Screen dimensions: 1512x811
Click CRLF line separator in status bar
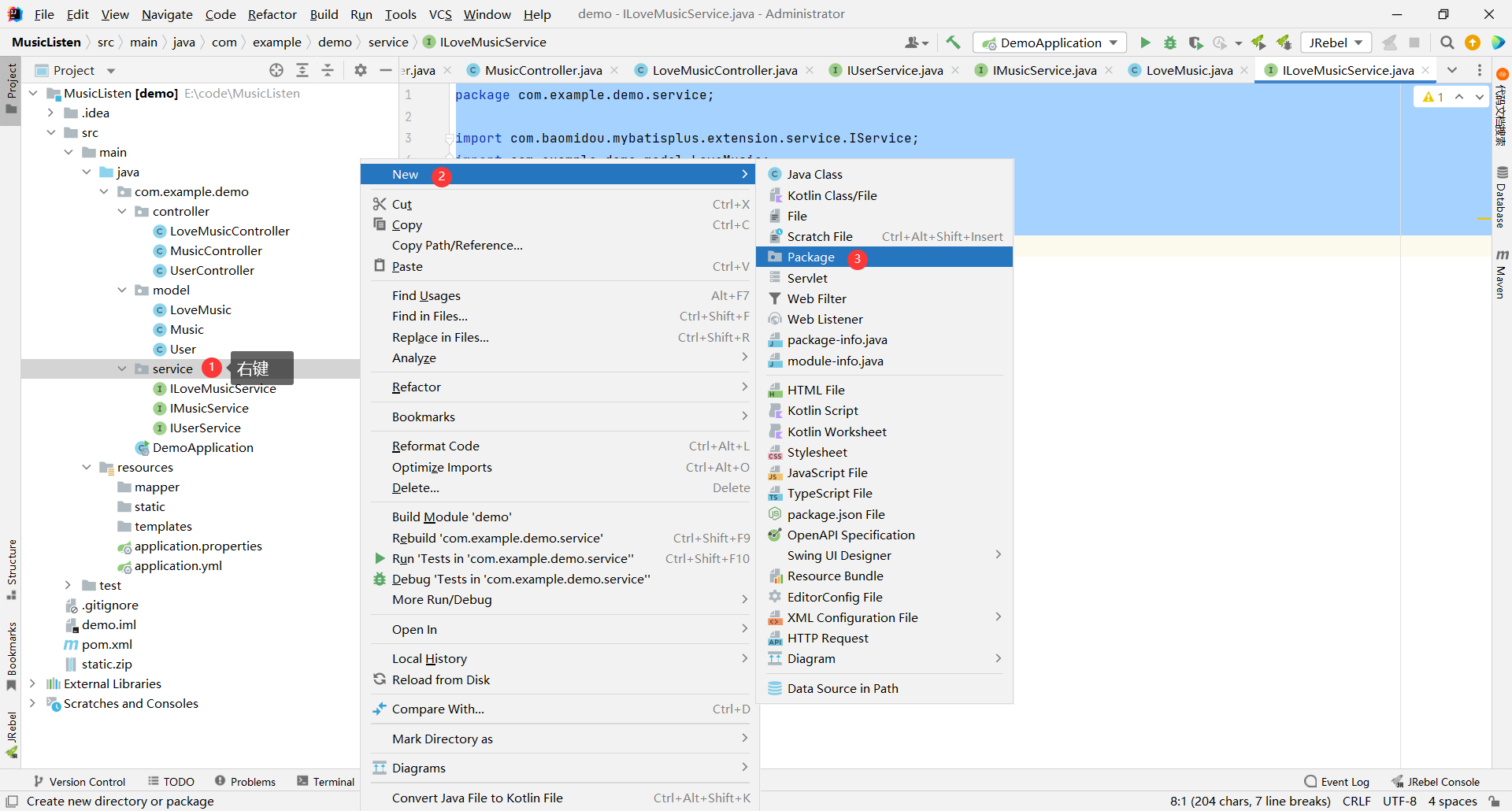1356,801
